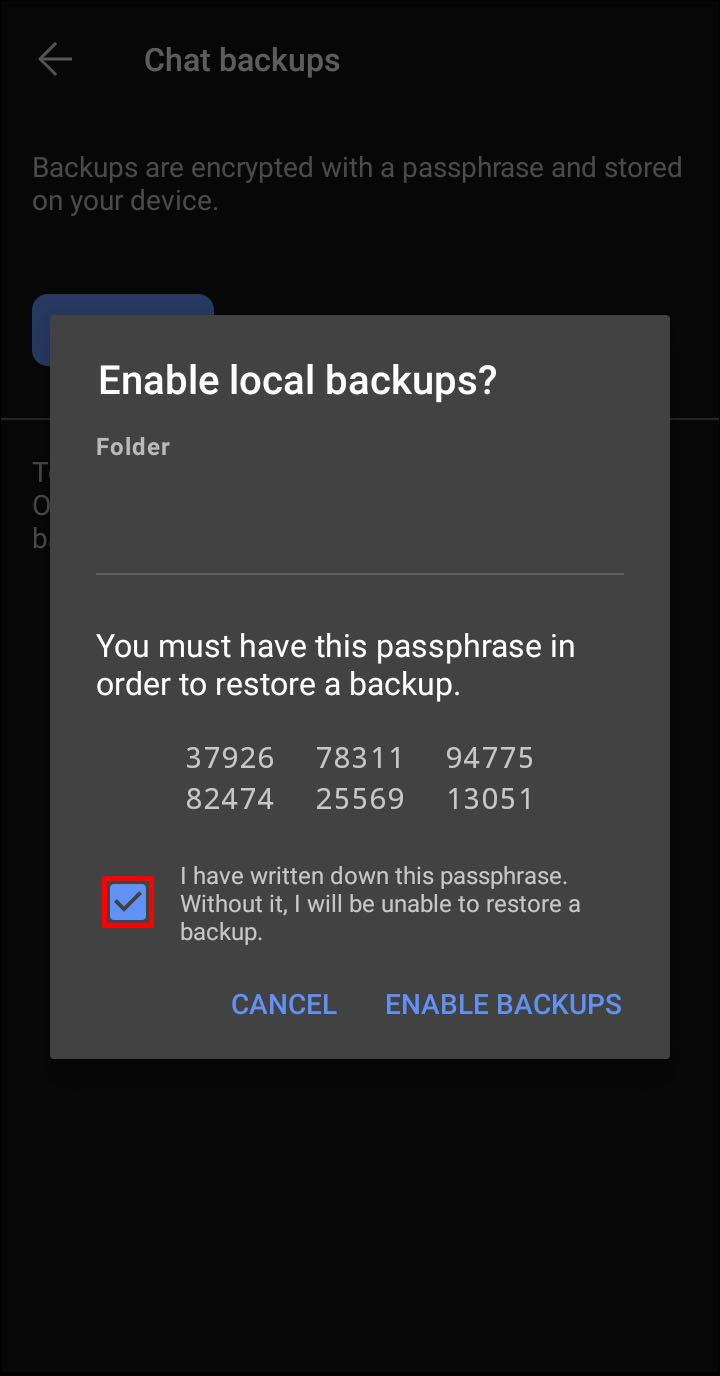This screenshot has height=1376, width=720.
Task: Click the CANCEL button
Action: pyautogui.click(x=284, y=1004)
